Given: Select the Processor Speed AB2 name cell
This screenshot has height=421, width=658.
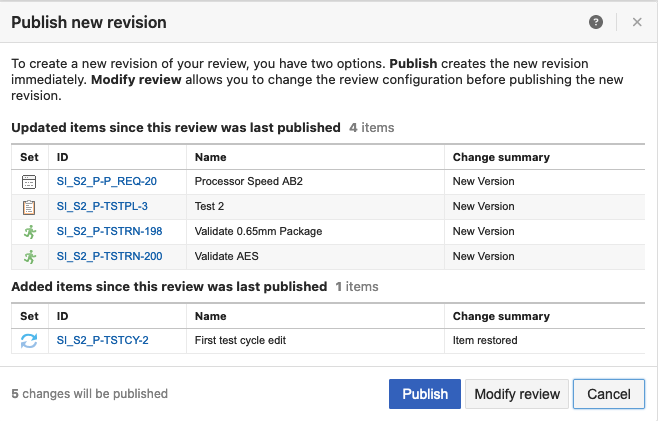Looking at the screenshot, I should (x=248, y=182).
